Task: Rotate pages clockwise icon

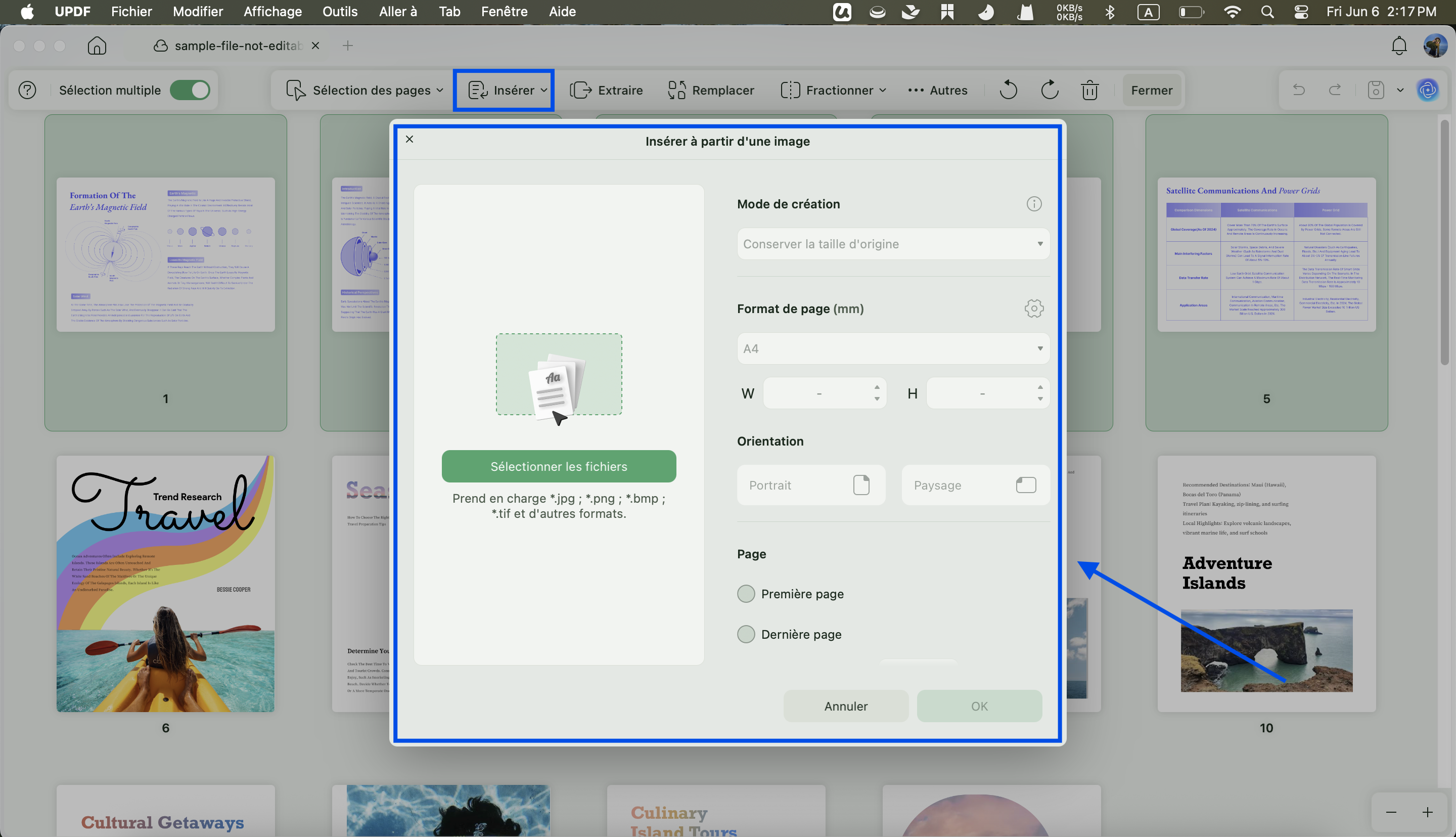Action: pos(1049,90)
